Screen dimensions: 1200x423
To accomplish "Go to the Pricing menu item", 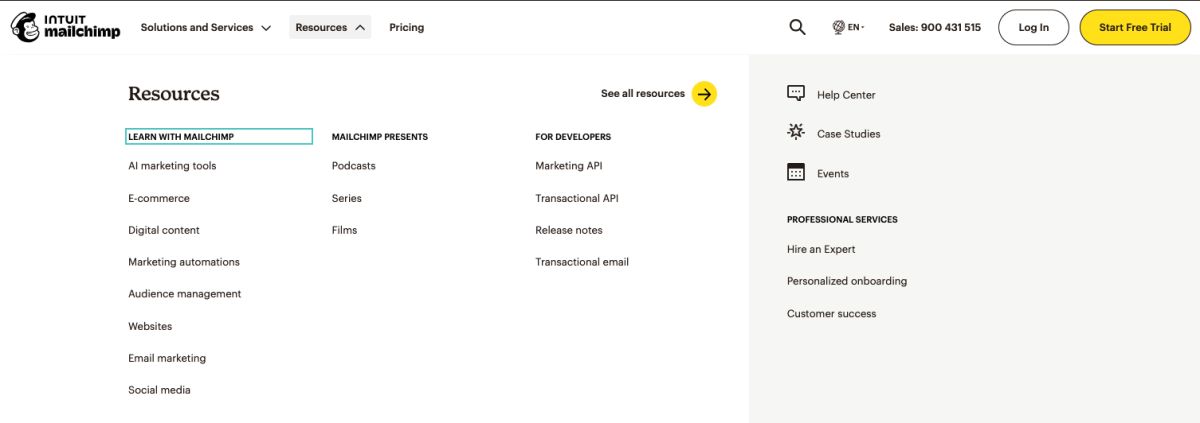I will pyautogui.click(x=406, y=28).
